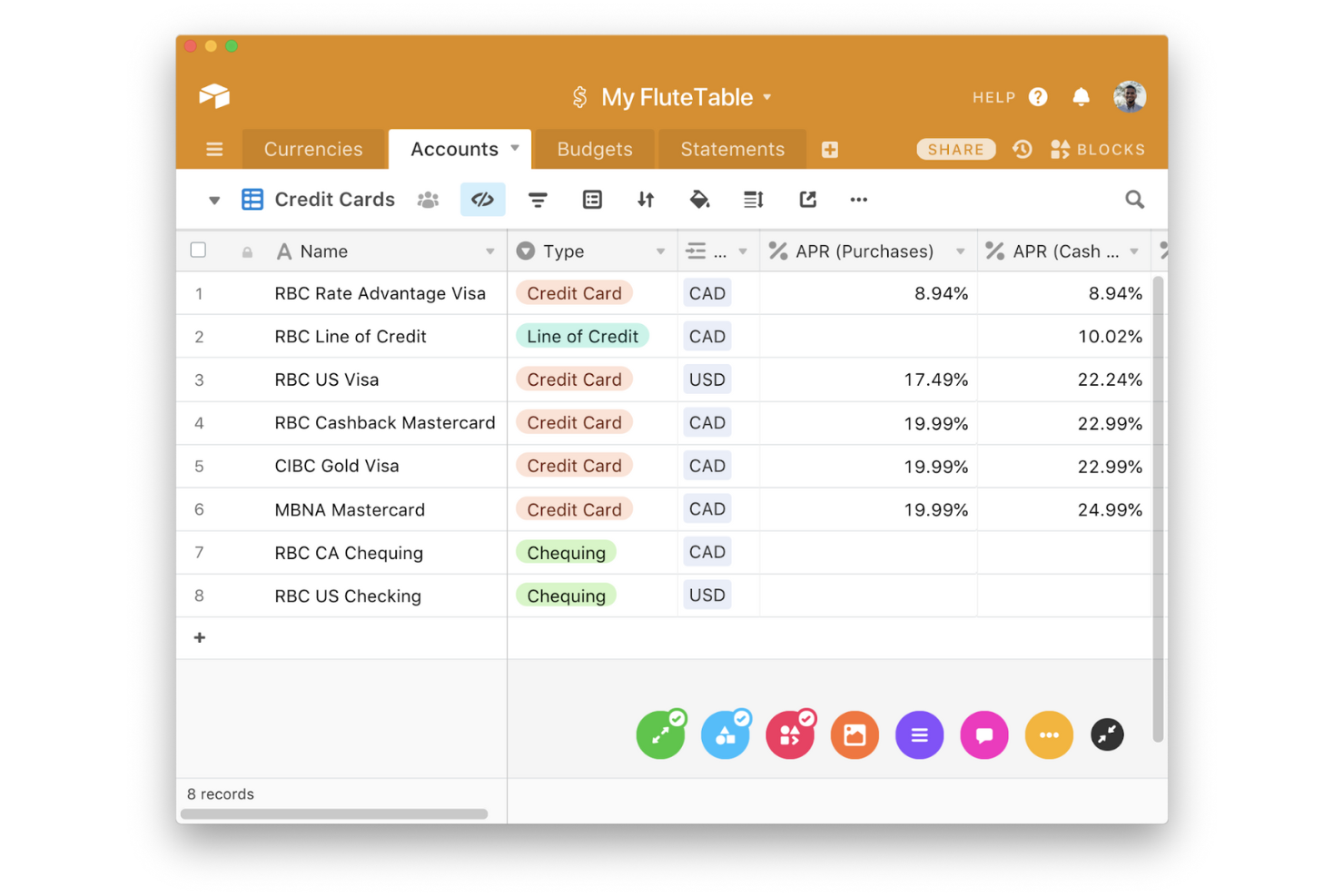Click the 24.99% APR cash value

click(x=1110, y=510)
